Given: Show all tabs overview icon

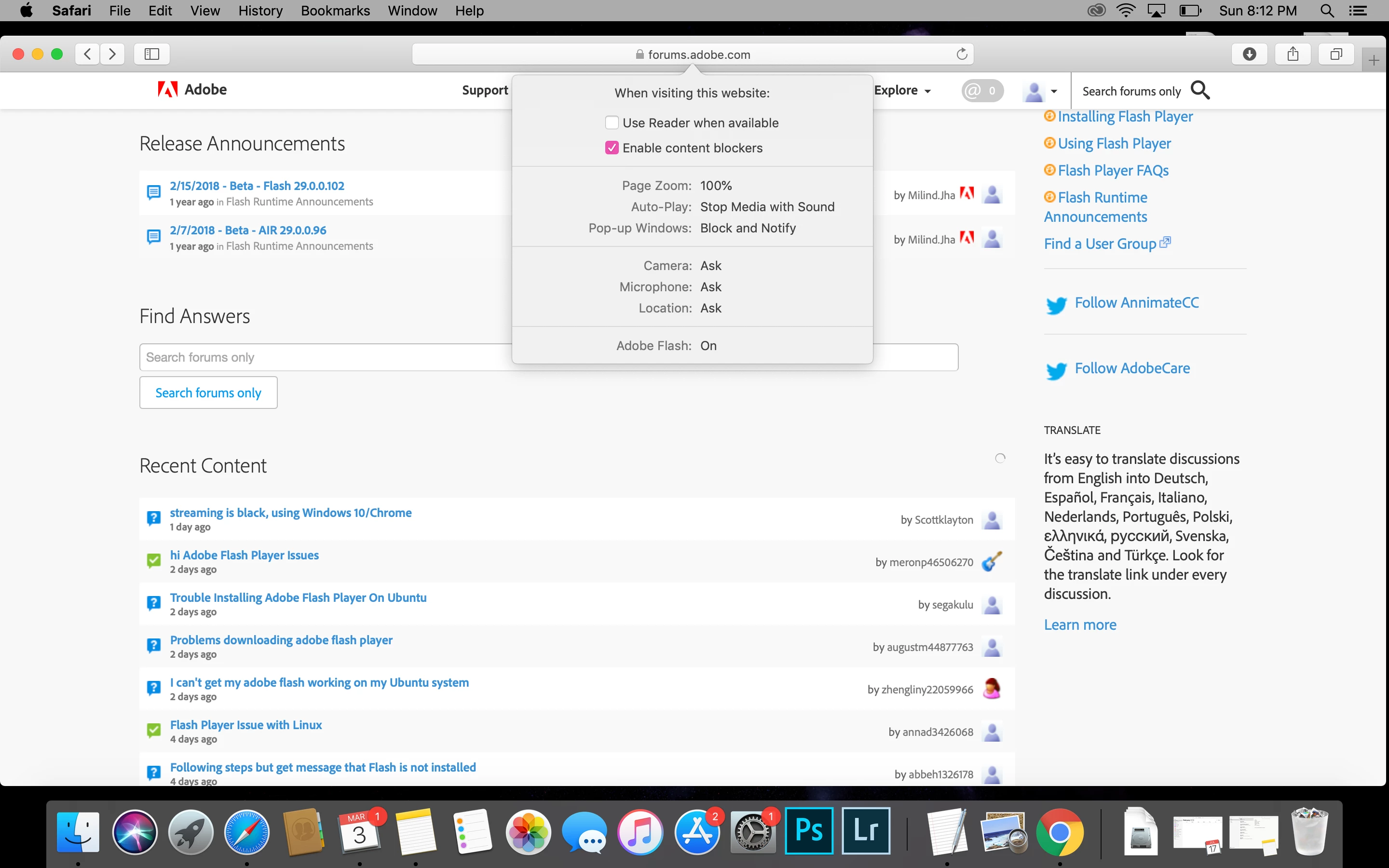Looking at the screenshot, I should click(1336, 54).
